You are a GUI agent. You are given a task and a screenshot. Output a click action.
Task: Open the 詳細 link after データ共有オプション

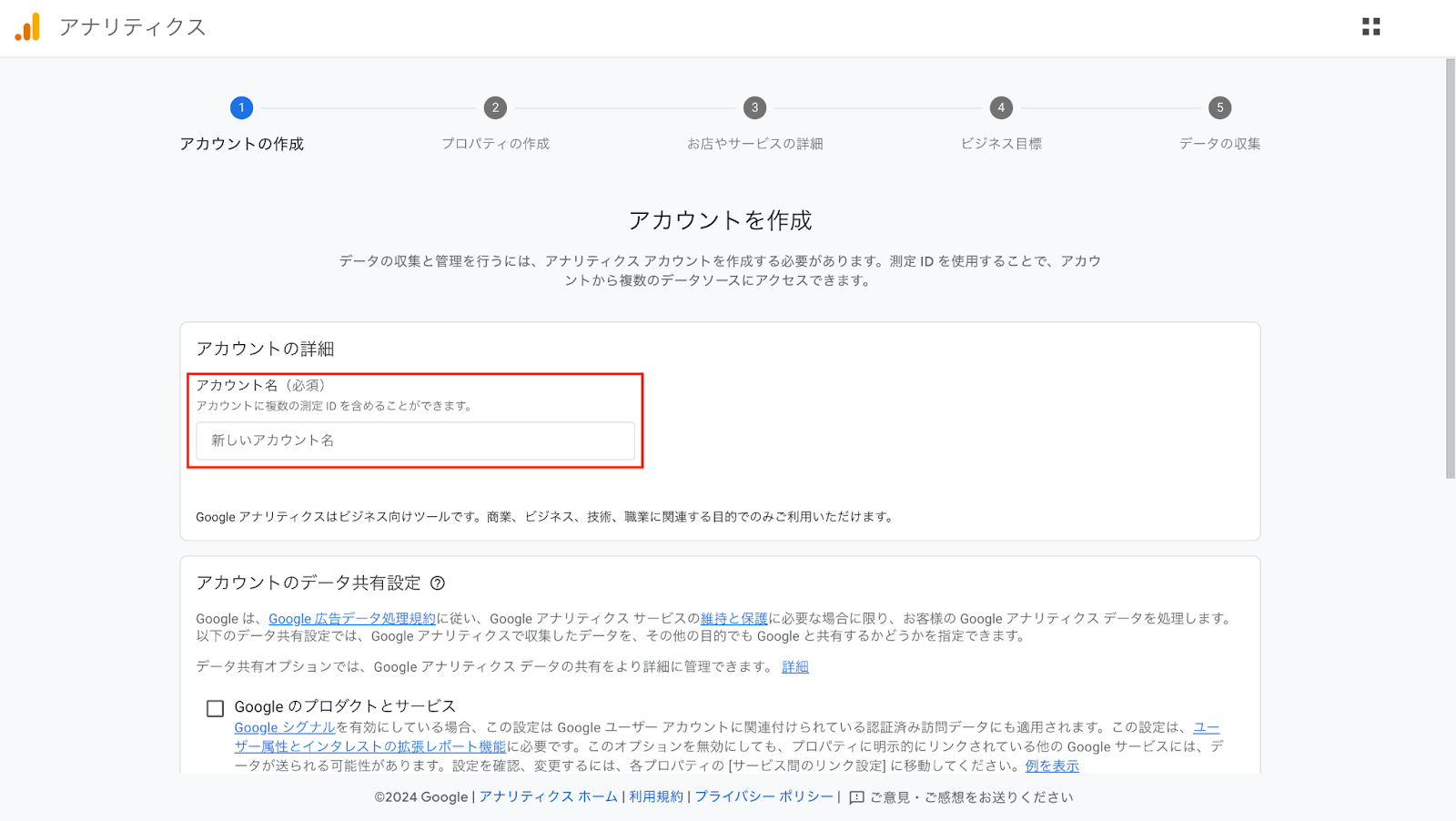pos(795,667)
